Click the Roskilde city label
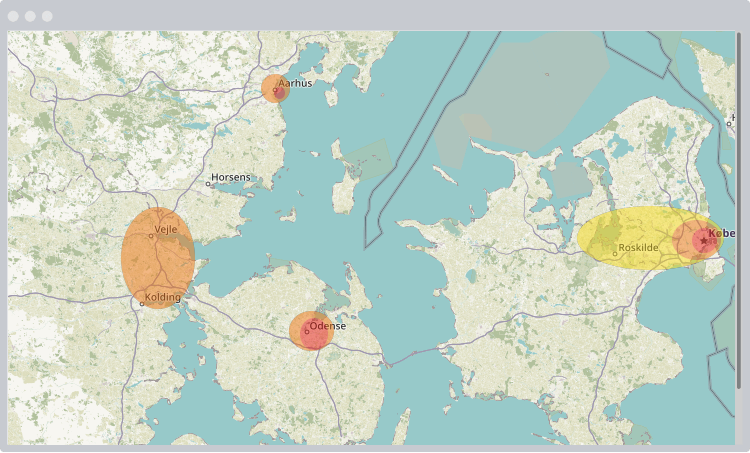Viewport: 750px width, 453px height. pyautogui.click(x=638, y=248)
